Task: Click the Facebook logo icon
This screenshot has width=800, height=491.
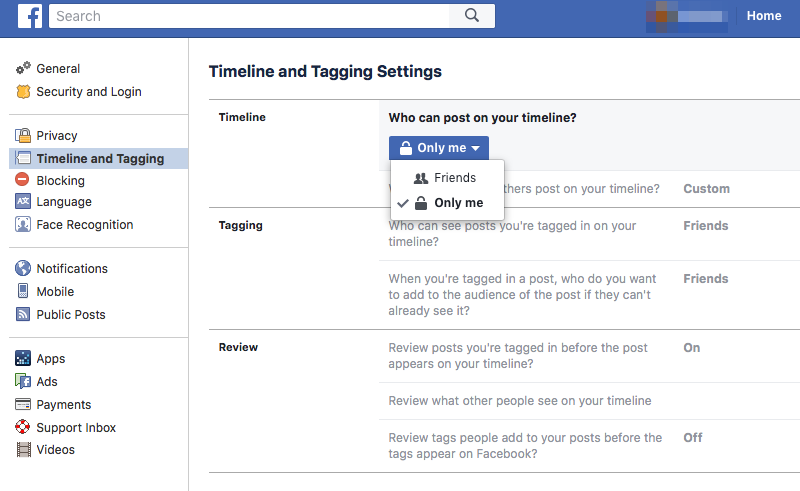Action: click(x=30, y=16)
